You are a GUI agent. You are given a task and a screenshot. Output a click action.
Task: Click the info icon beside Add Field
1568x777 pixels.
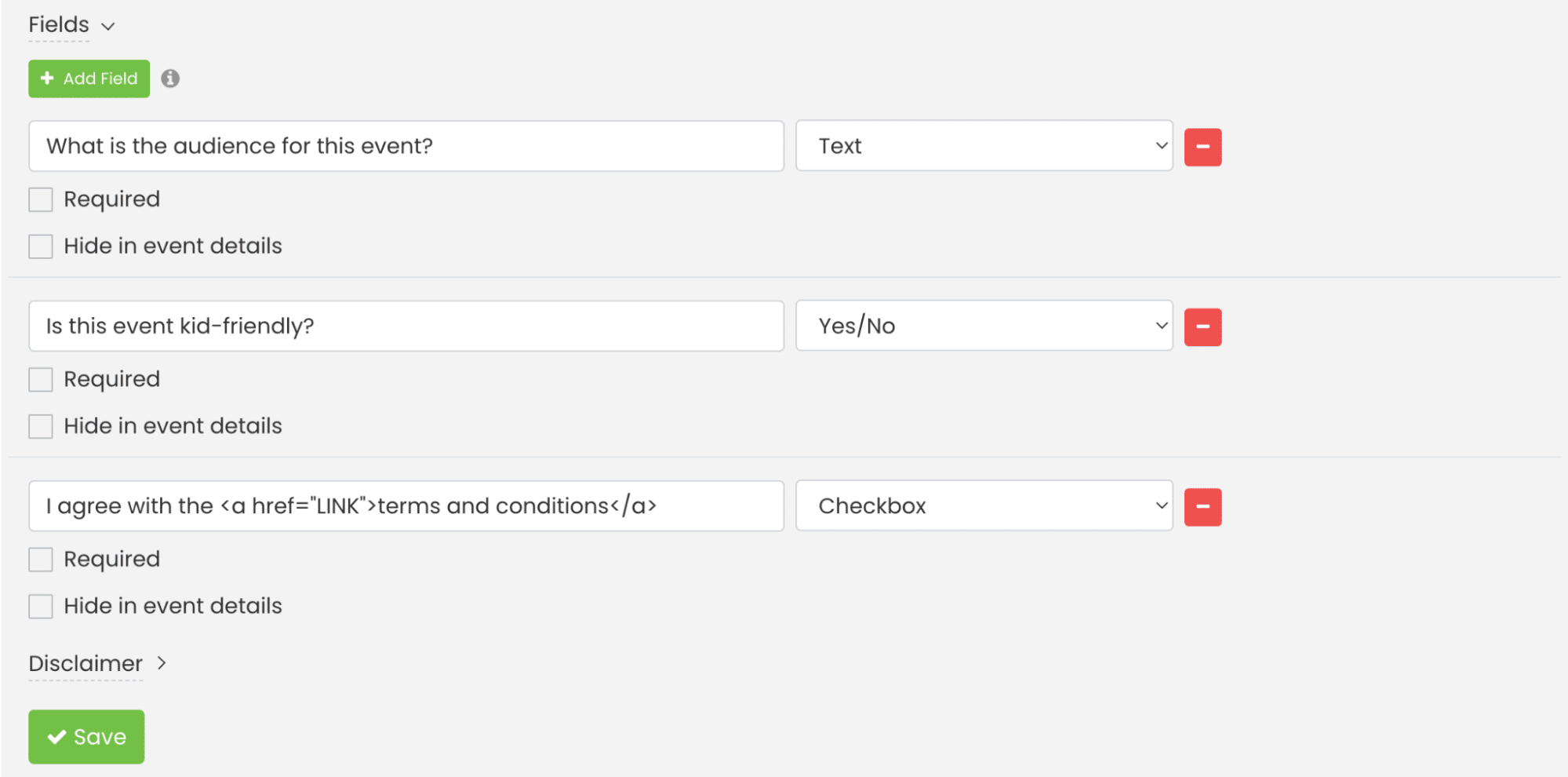pyautogui.click(x=171, y=78)
